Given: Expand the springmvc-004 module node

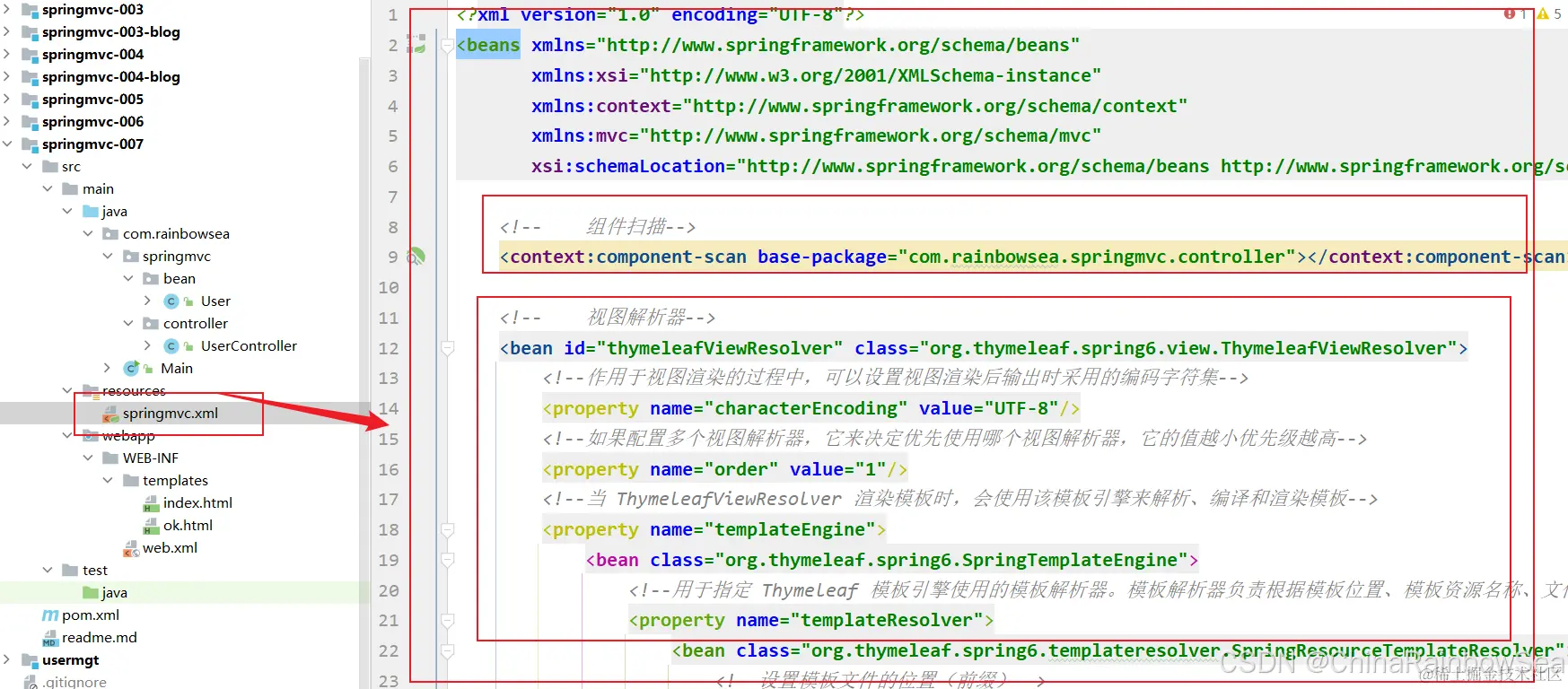Looking at the screenshot, I should (x=7, y=54).
